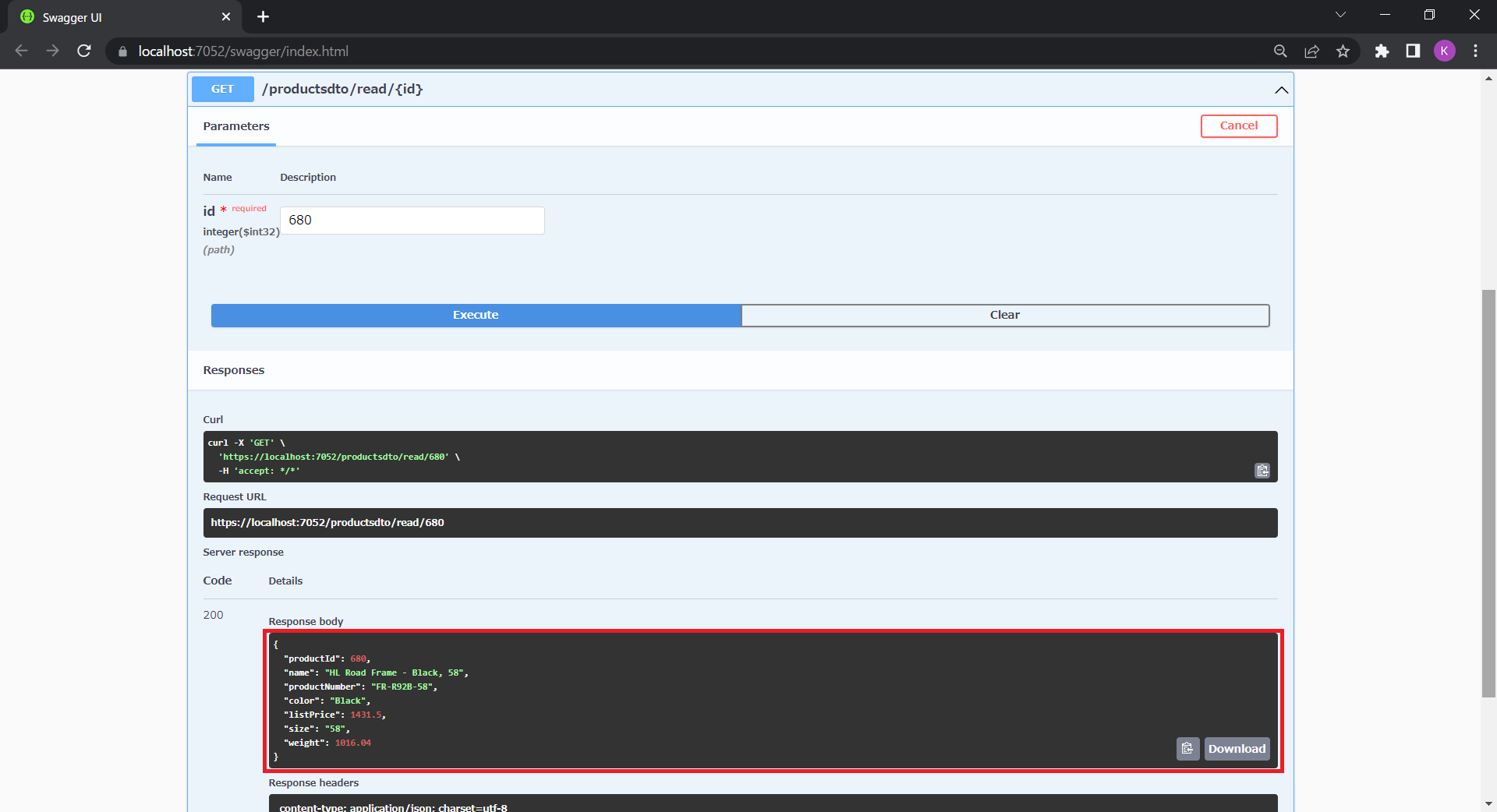Click the listPrice value 1431.5

(366, 715)
